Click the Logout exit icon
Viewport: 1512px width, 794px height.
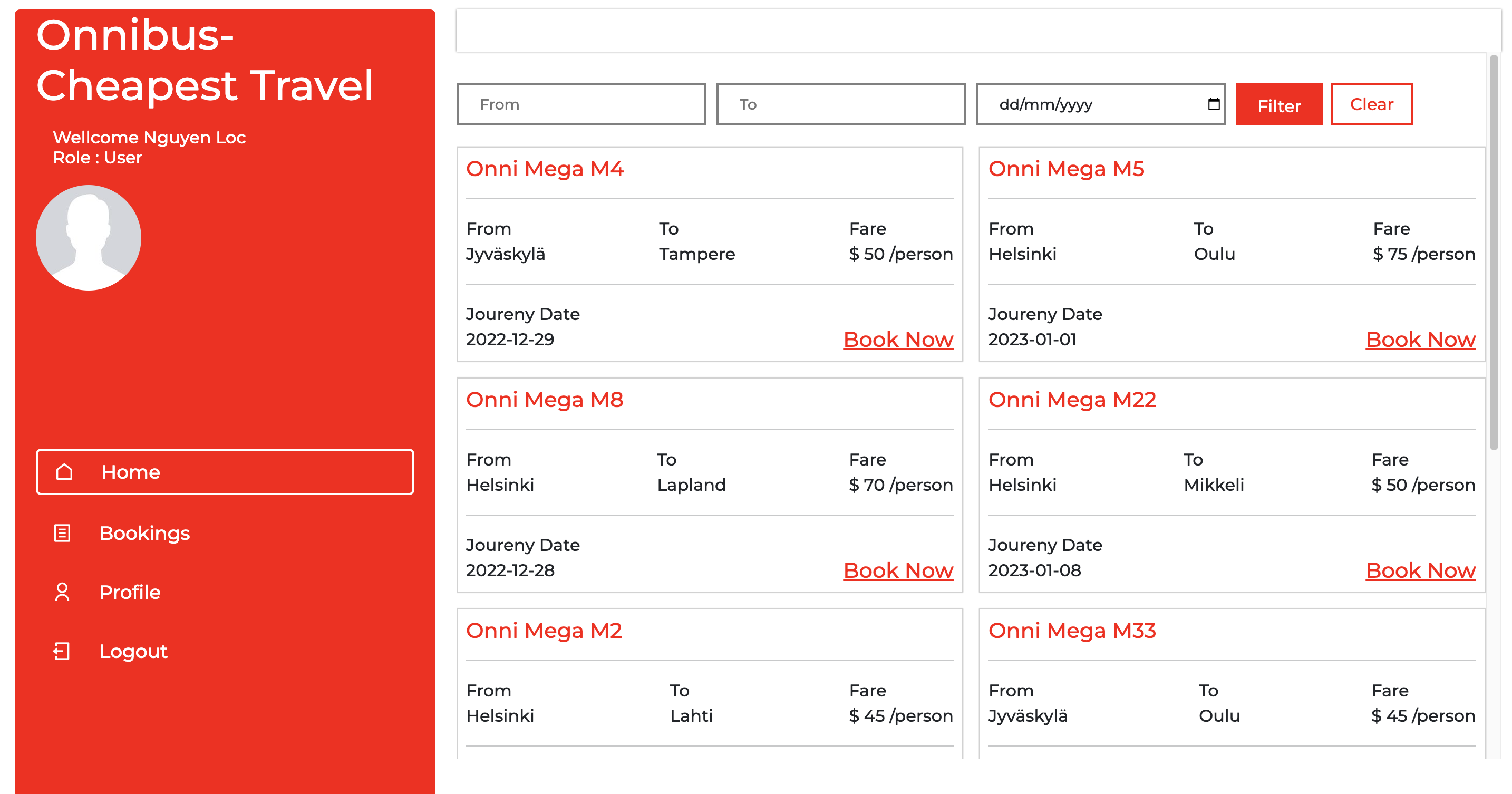click(x=62, y=651)
